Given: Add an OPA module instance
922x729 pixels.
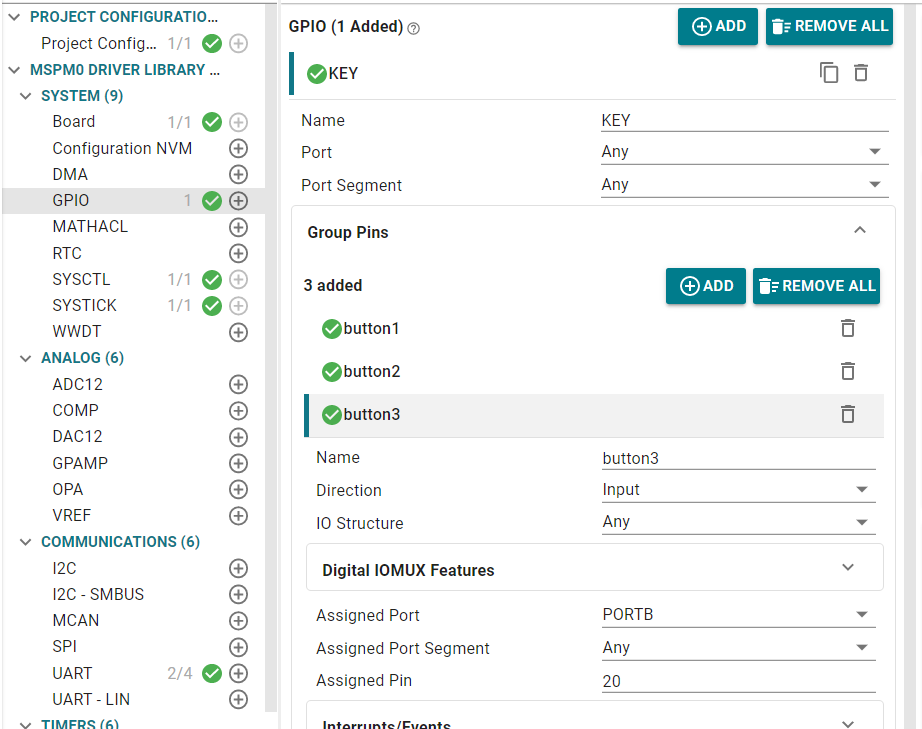Looking at the screenshot, I should [x=238, y=489].
